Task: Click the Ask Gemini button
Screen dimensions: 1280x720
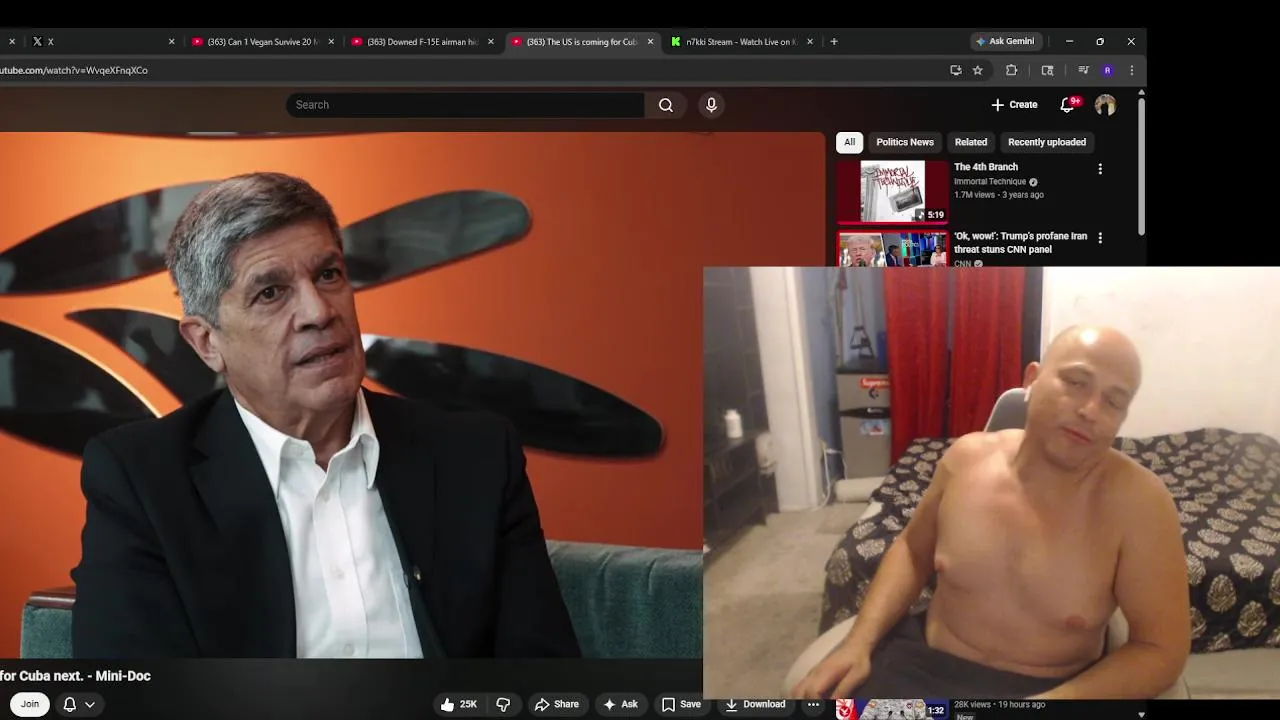Action: pos(1005,41)
